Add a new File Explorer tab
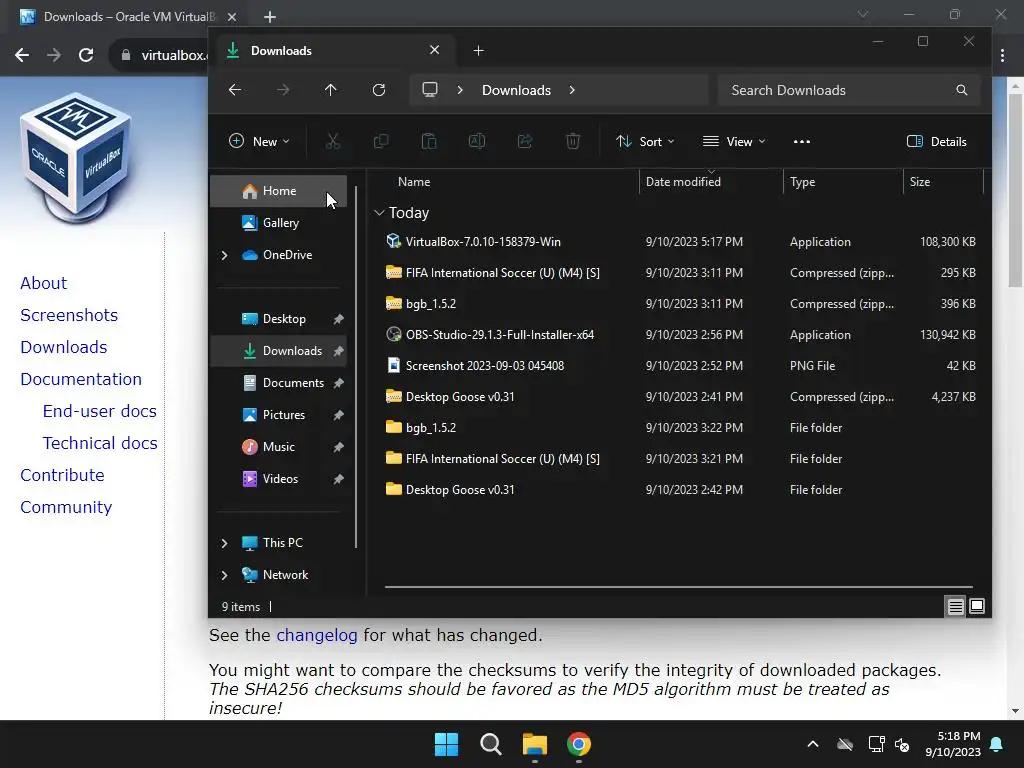The width and height of the screenshot is (1024, 768). click(x=479, y=51)
